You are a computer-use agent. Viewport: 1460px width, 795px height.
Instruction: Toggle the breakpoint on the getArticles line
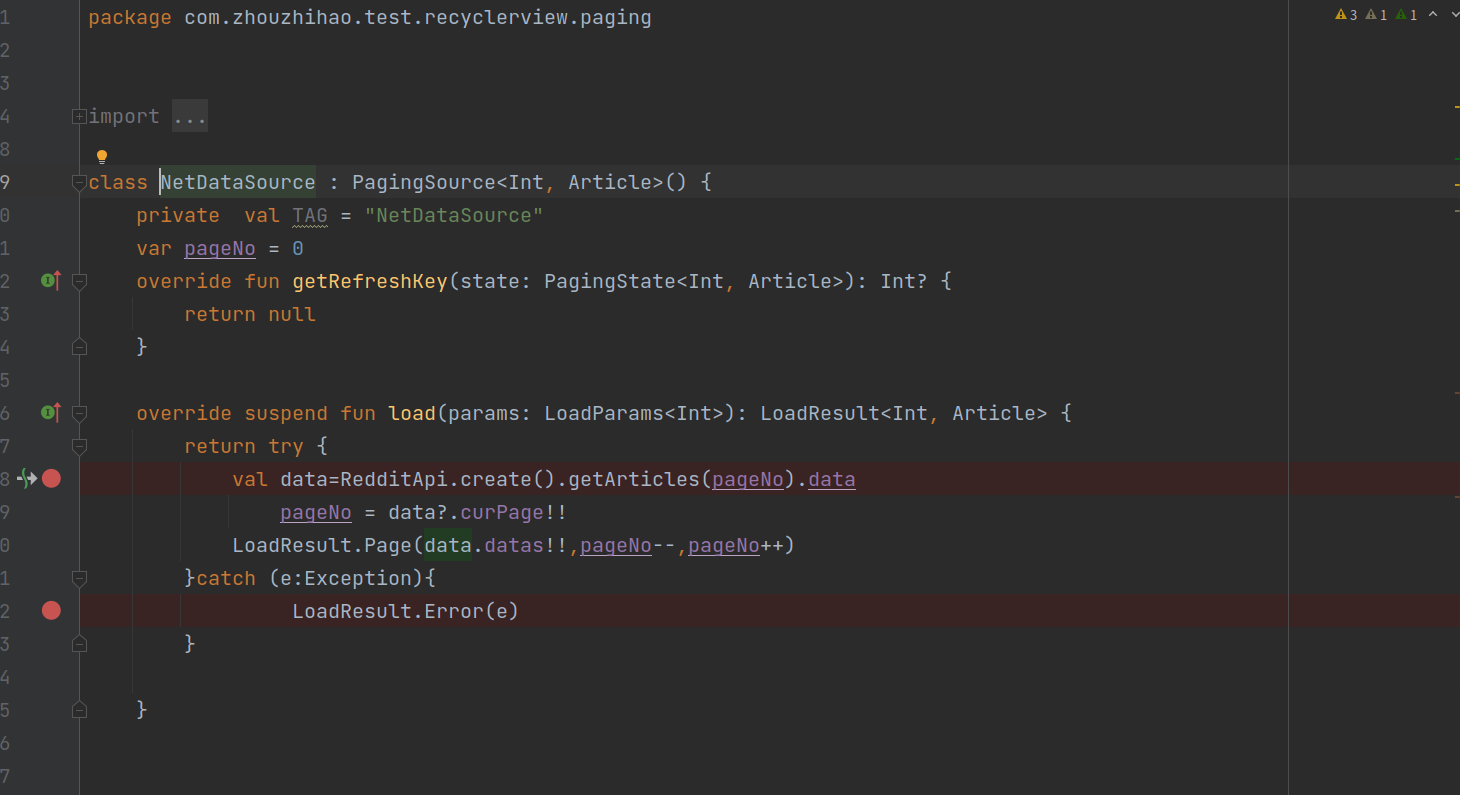click(51, 478)
